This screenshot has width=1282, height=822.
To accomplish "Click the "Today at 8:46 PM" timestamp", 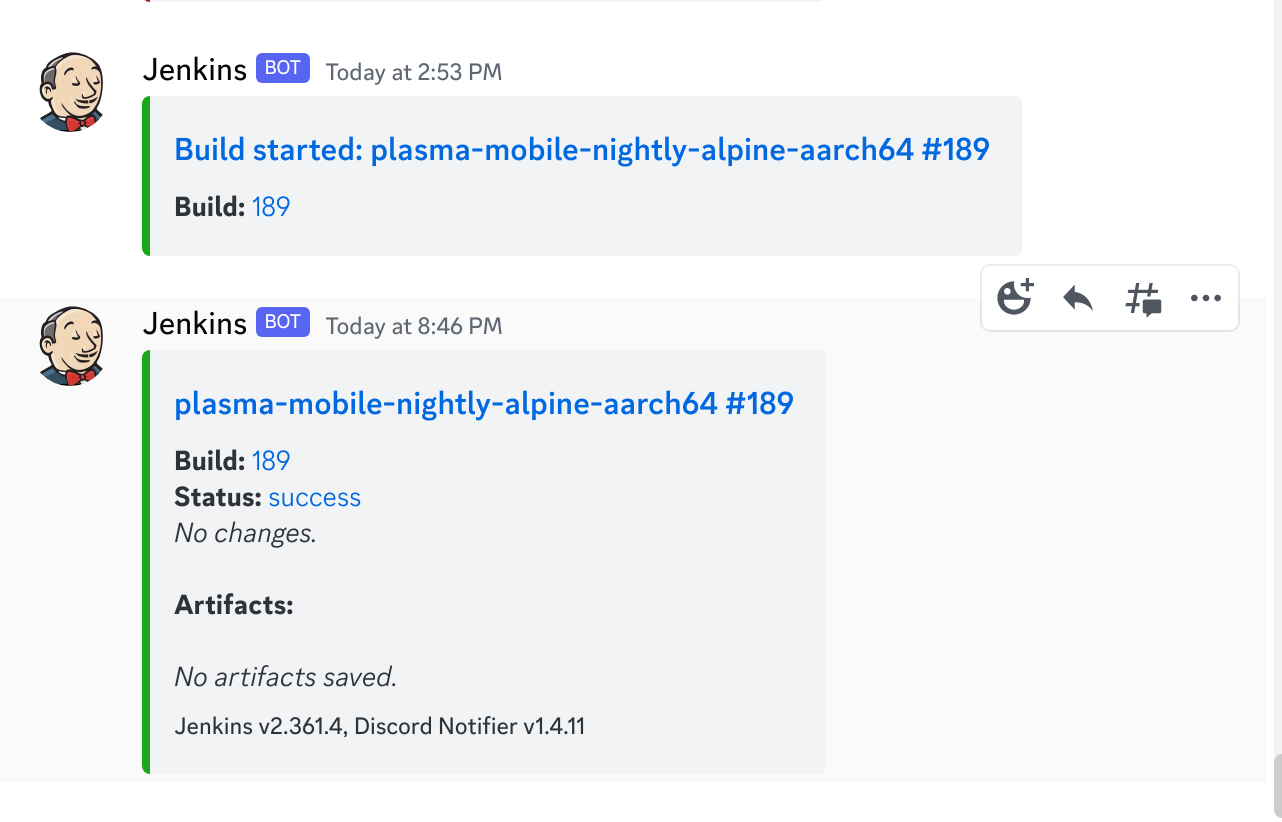I will (414, 326).
